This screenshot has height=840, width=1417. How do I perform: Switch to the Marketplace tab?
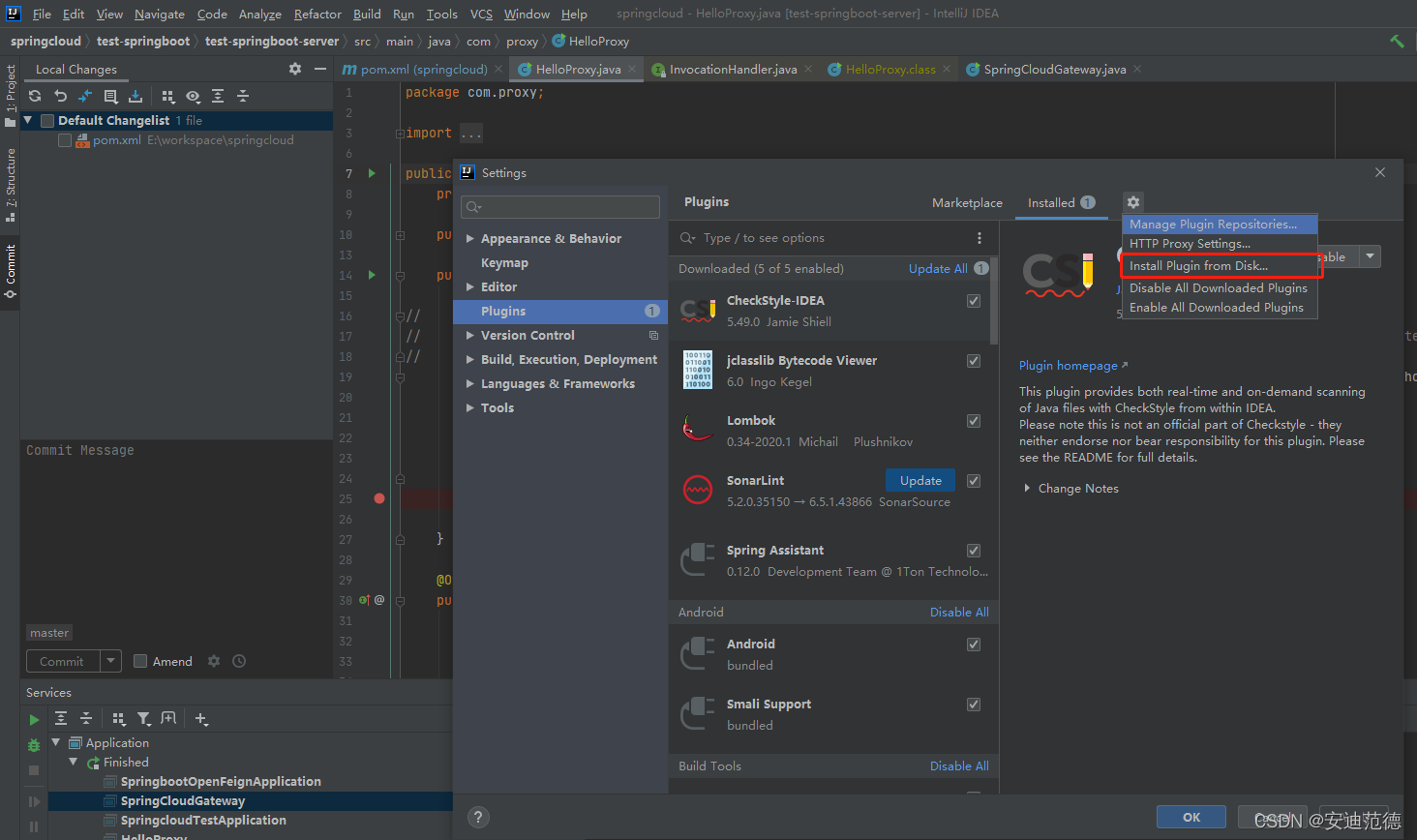tap(967, 202)
